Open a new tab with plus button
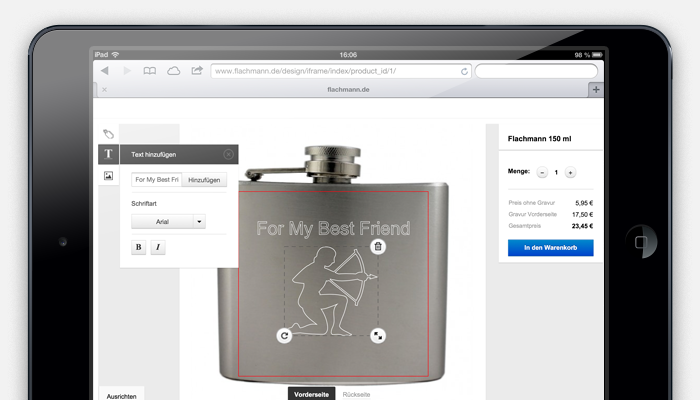This screenshot has width=700, height=400. point(596,90)
